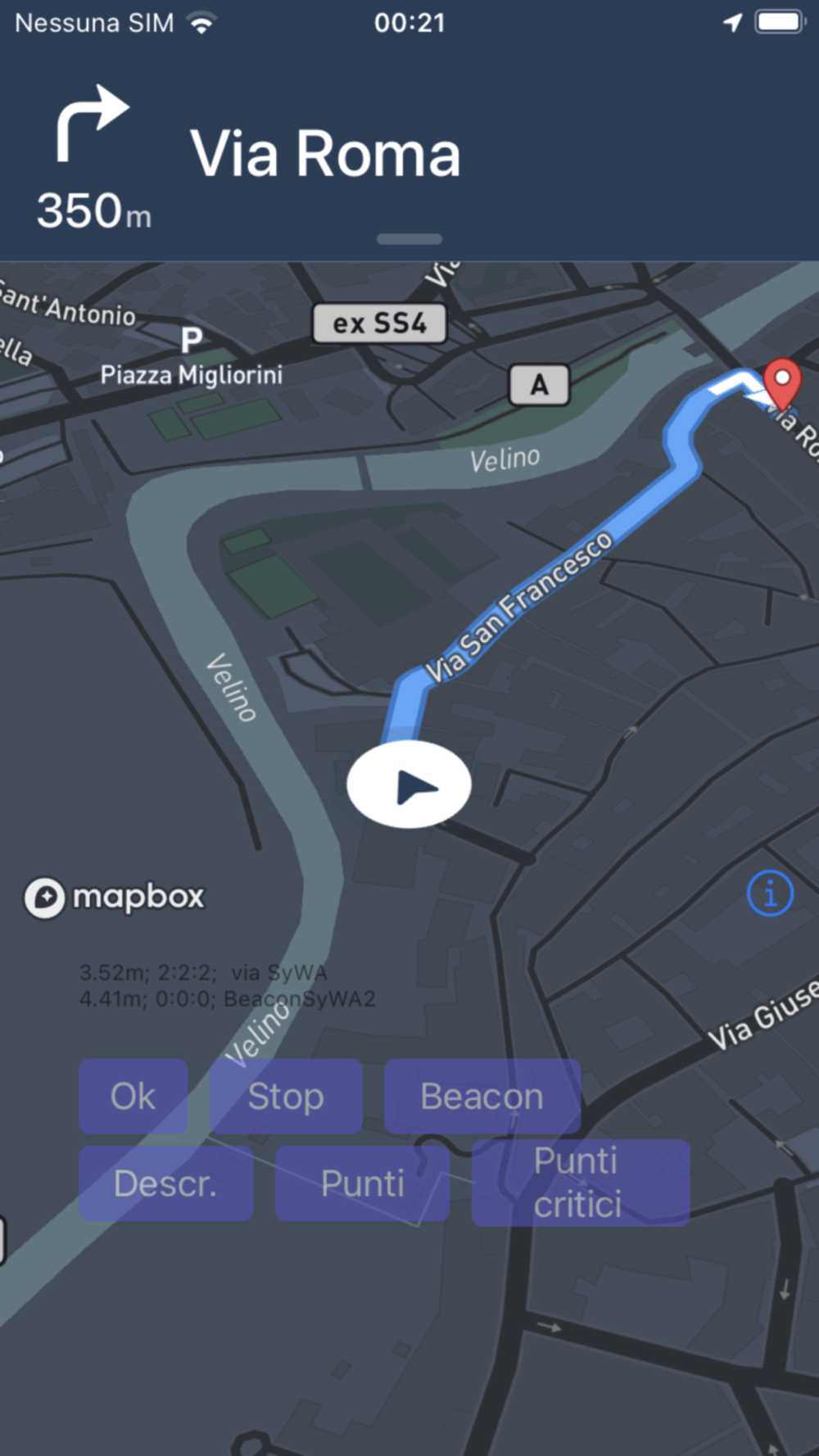Tap the Punti button
The image size is (819, 1456).
point(362,1183)
